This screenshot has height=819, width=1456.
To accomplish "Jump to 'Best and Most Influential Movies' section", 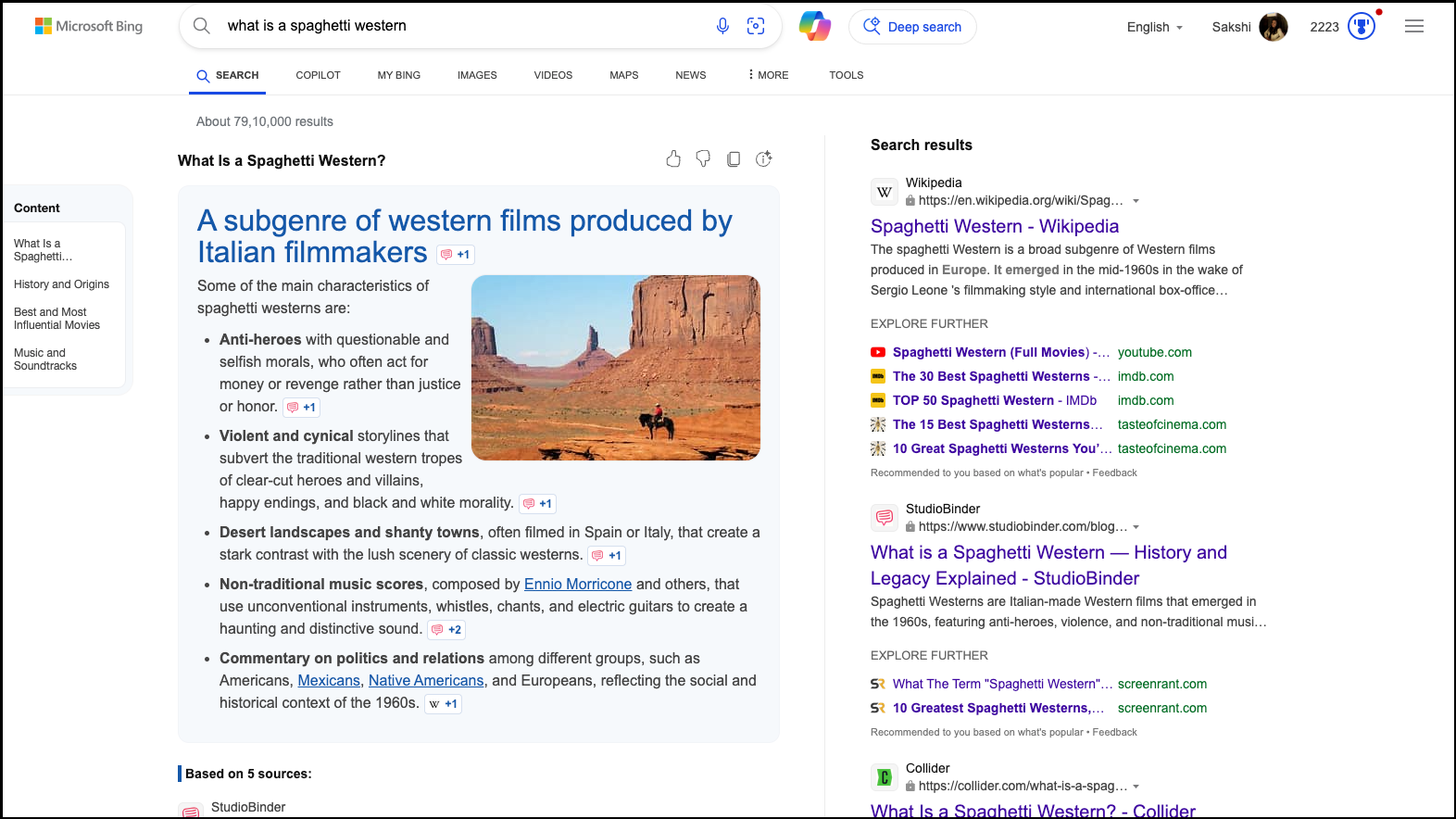I will [57, 319].
